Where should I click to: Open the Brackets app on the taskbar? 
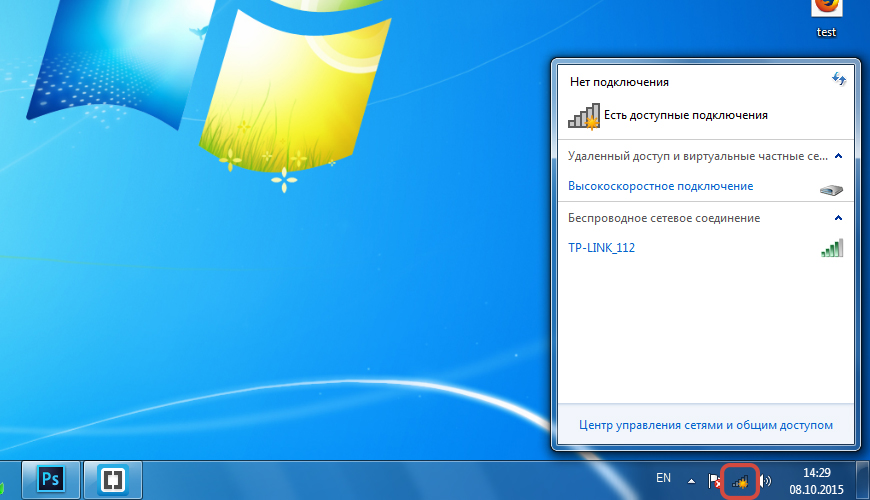pos(113,480)
